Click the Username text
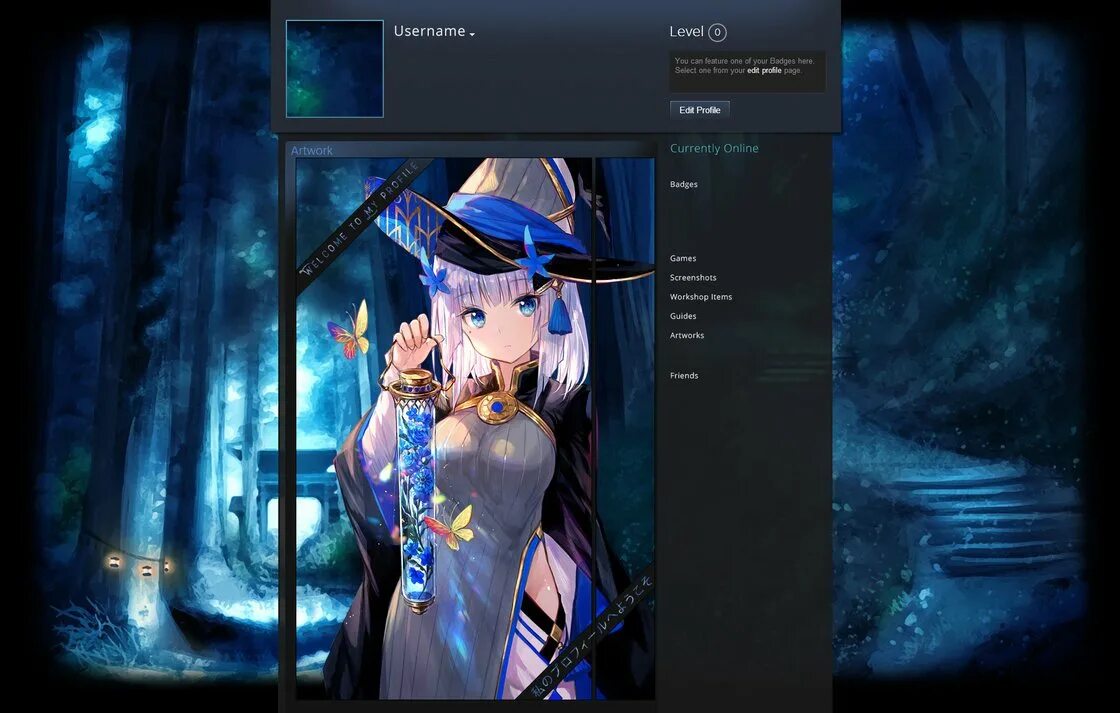This screenshot has width=1120, height=713. tap(429, 31)
